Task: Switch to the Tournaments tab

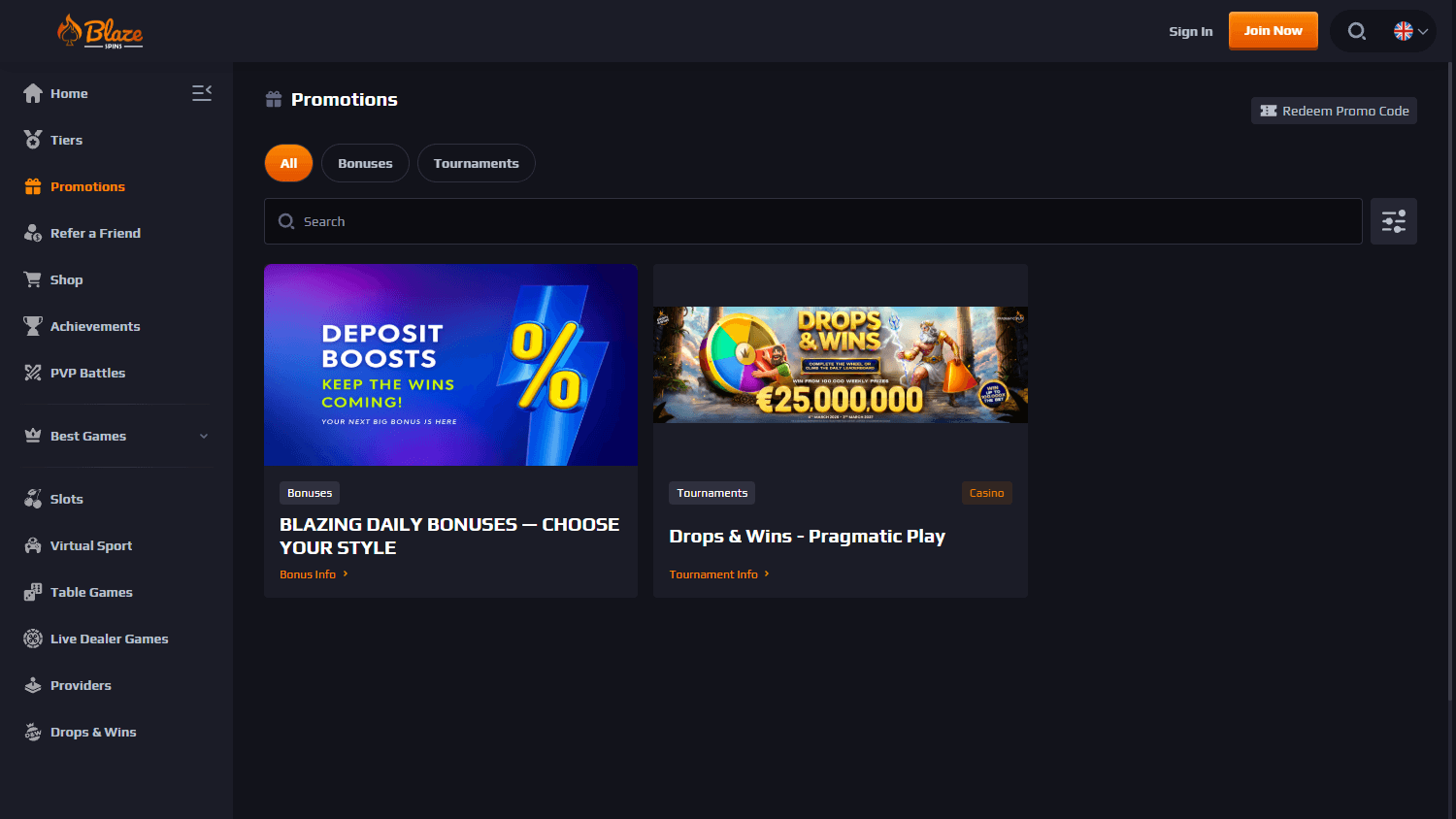Action: pos(477,163)
